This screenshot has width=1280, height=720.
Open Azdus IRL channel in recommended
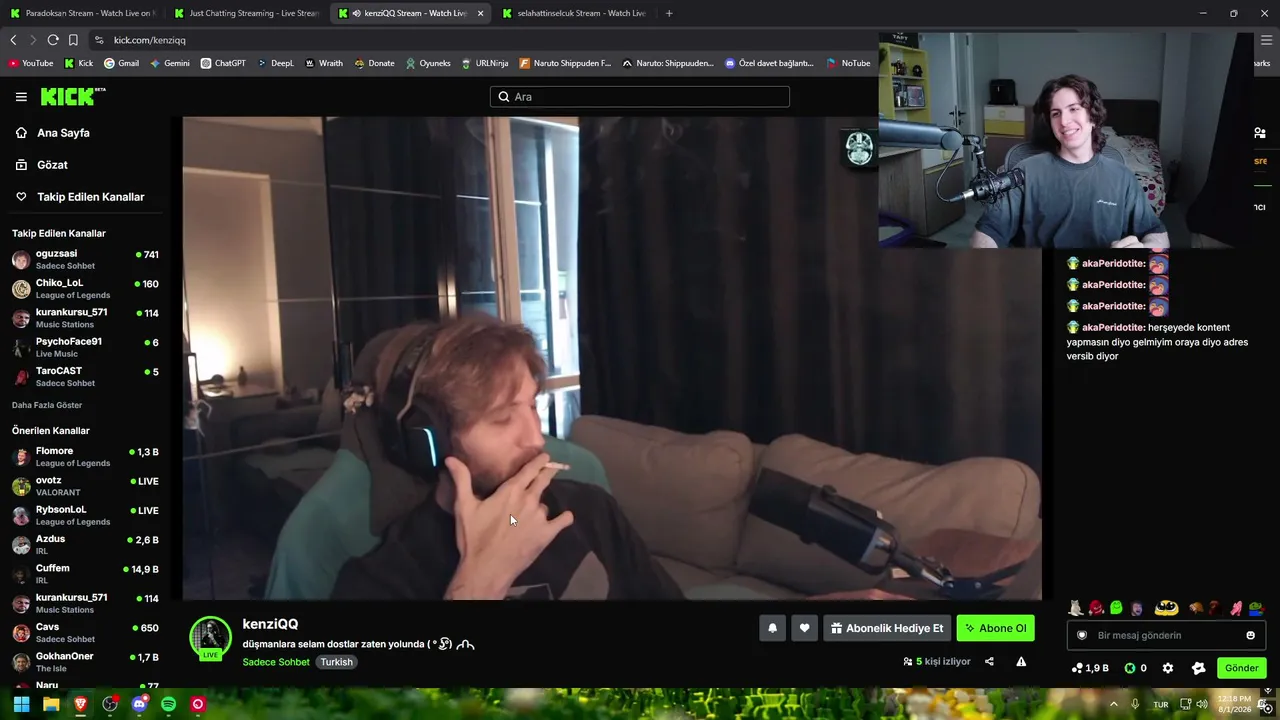(85, 545)
